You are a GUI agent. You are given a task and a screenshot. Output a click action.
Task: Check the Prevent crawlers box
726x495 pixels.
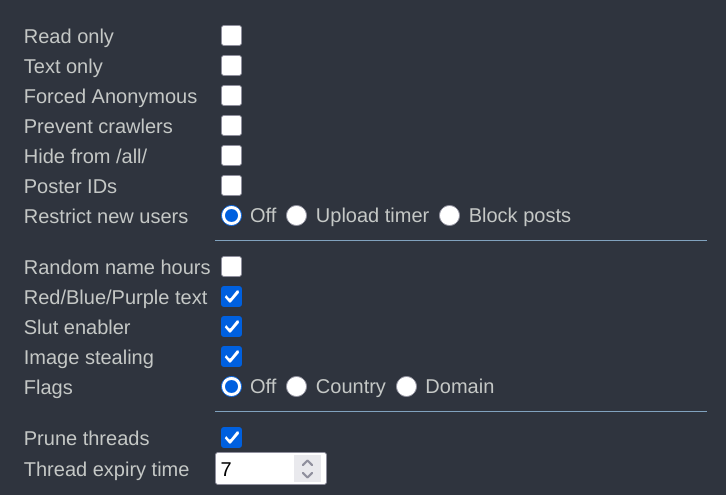click(231, 126)
